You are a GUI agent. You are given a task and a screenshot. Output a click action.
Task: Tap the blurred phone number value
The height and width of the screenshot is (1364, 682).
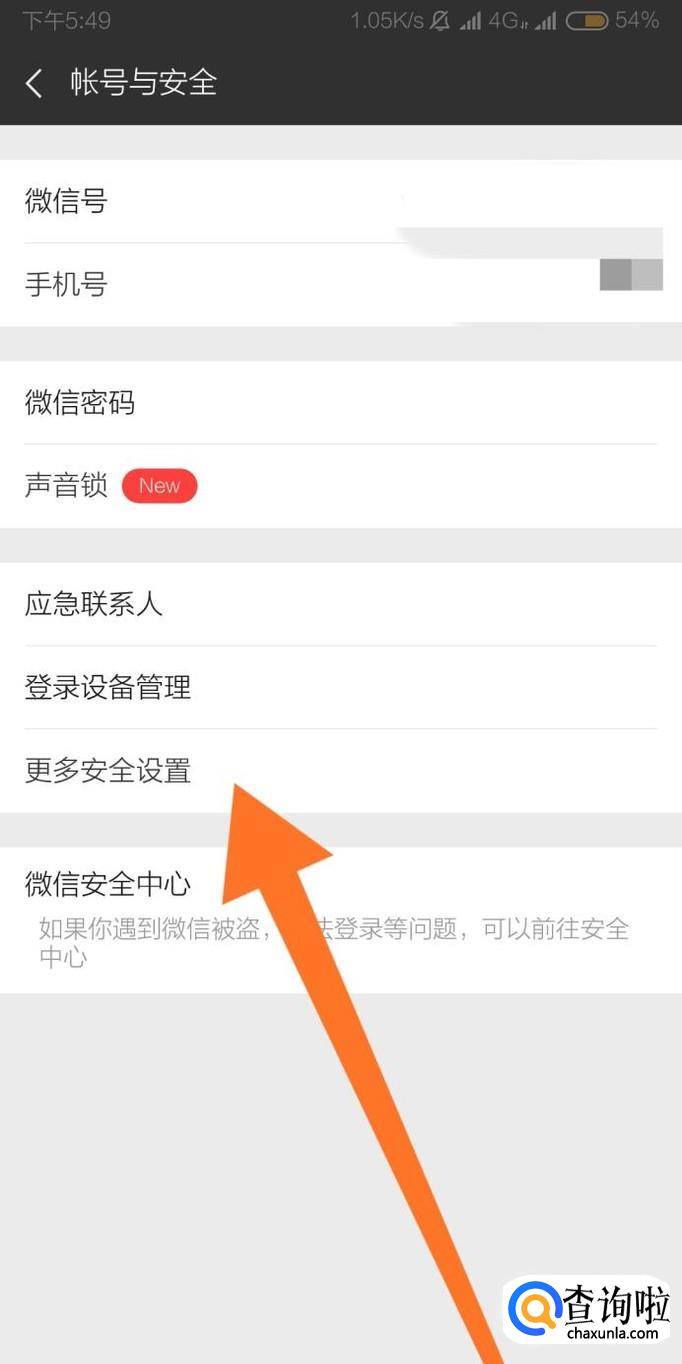tap(631, 274)
